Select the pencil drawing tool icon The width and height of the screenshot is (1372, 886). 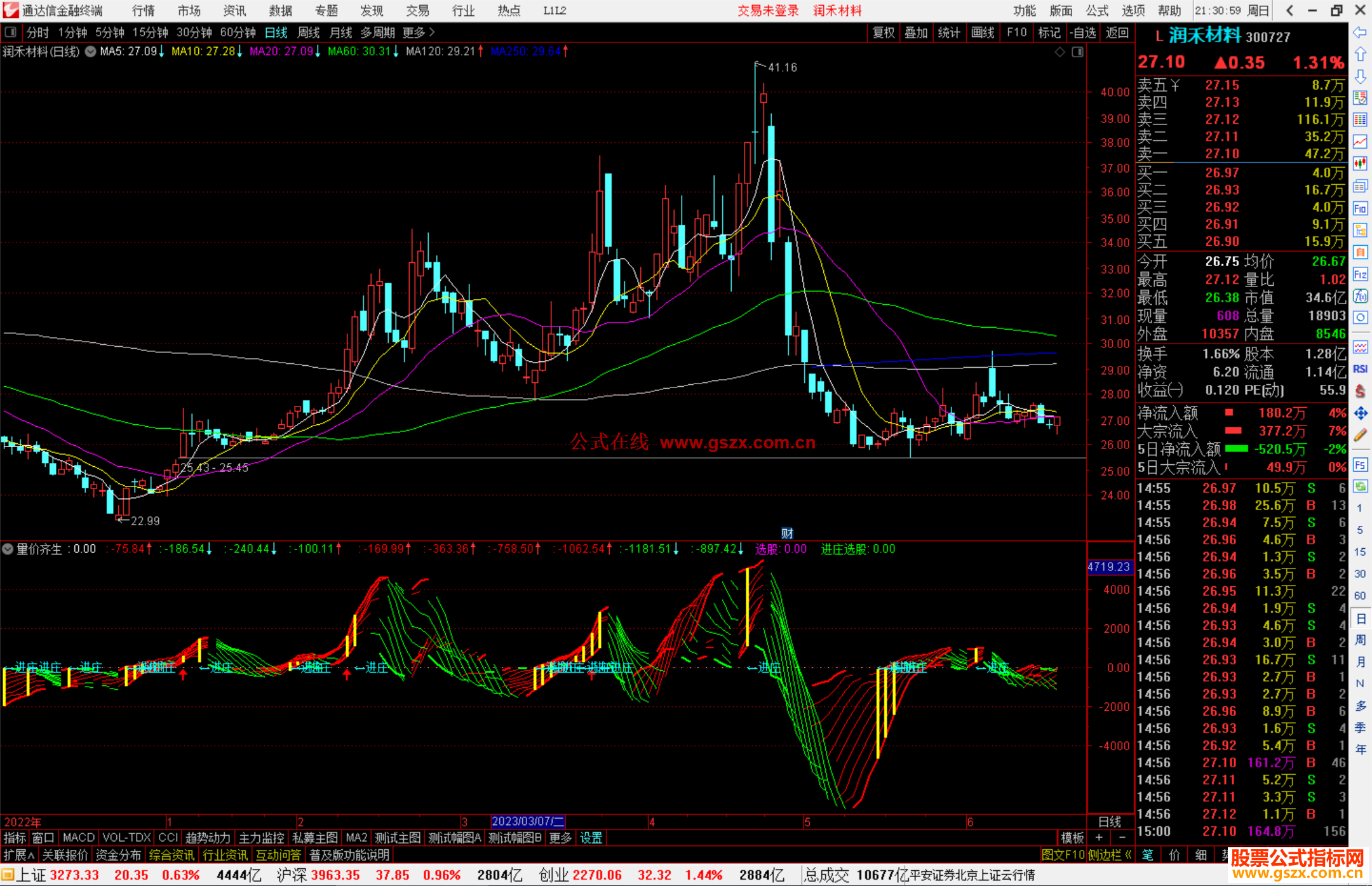pyautogui.click(x=1360, y=436)
